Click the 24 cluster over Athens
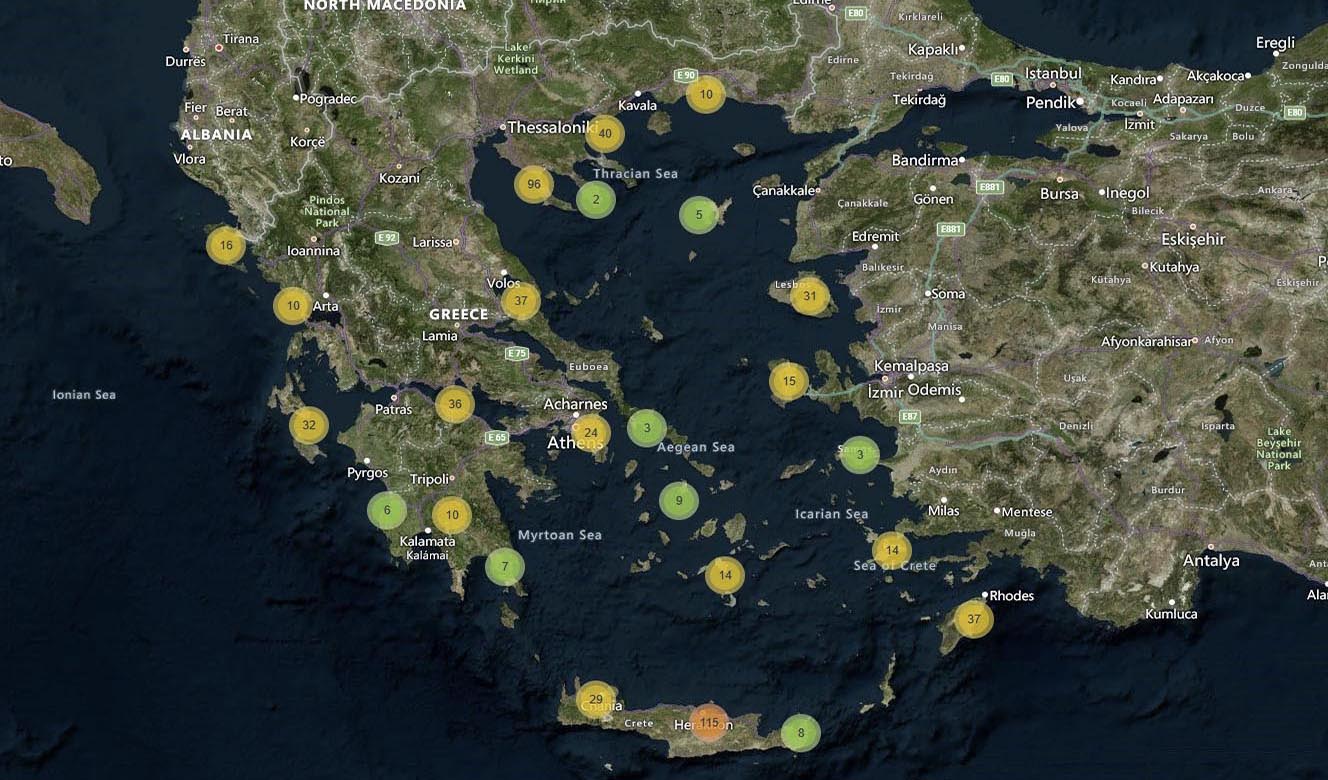1328x780 pixels. tap(591, 433)
